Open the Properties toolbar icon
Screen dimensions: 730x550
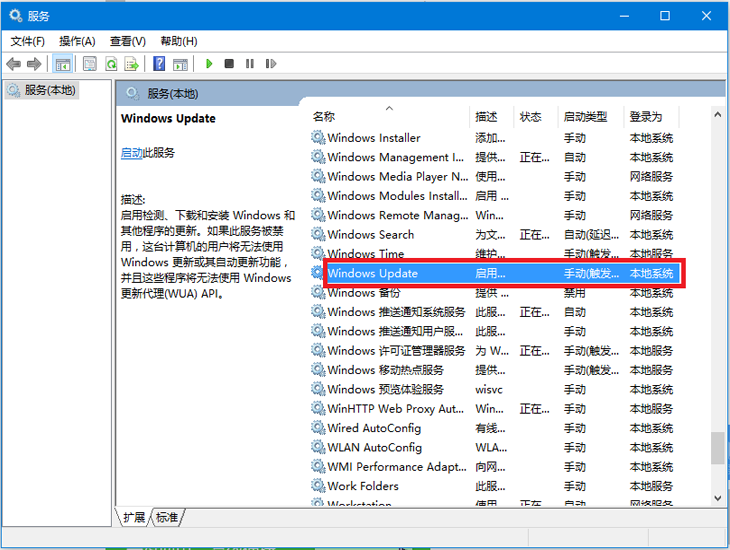pyautogui.click(x=89, y=63)
